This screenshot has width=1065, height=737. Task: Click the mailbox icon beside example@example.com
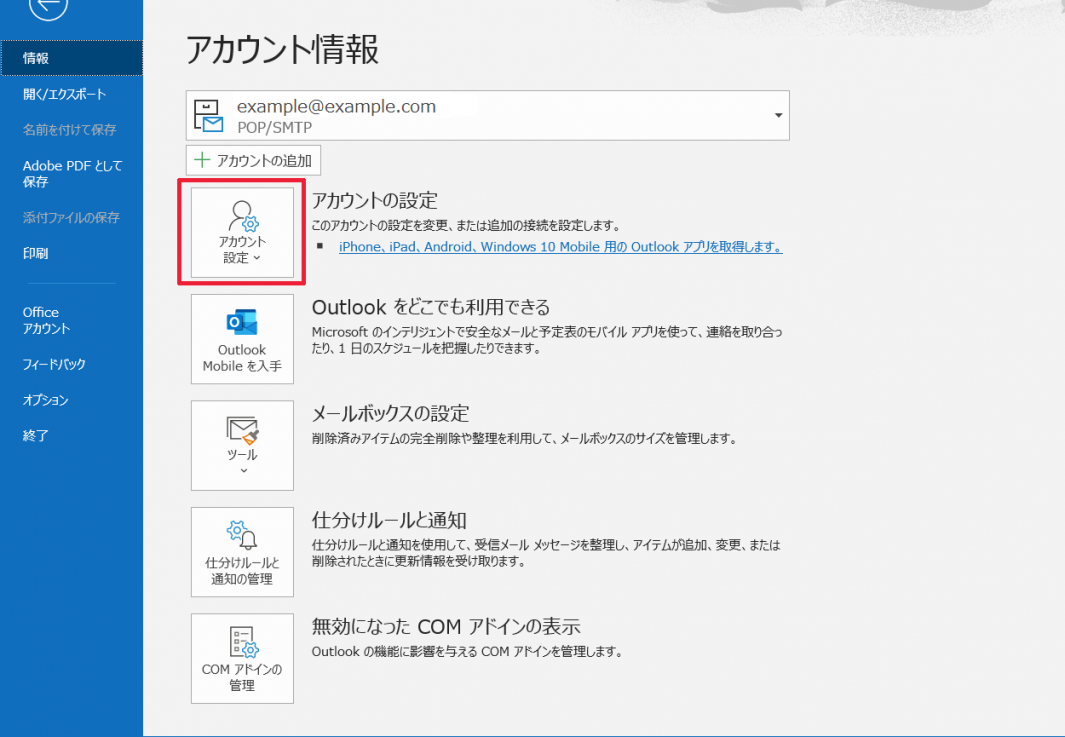pyautogui.click(x=209, y=116)
